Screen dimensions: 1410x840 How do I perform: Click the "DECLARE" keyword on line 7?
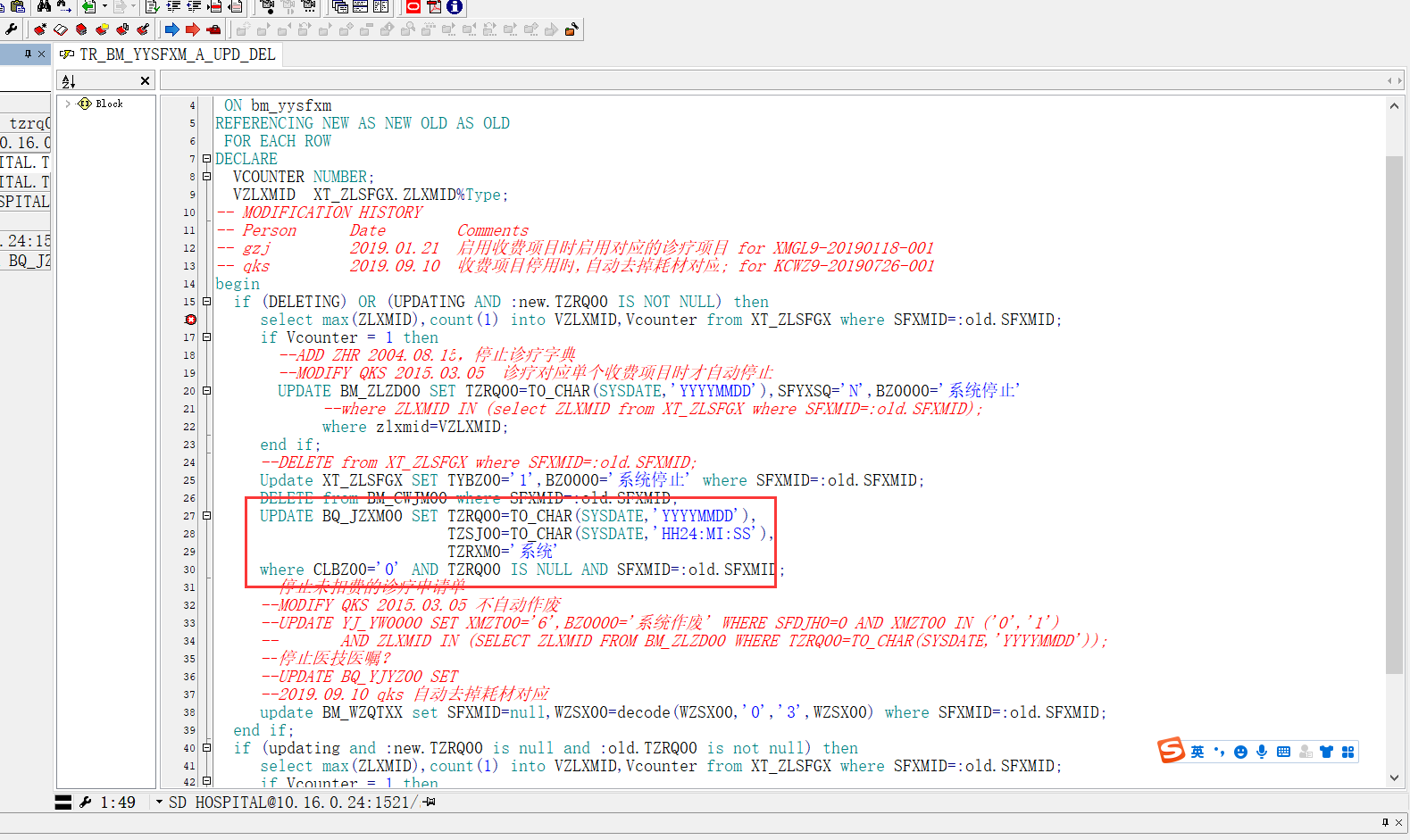point(246,159)
